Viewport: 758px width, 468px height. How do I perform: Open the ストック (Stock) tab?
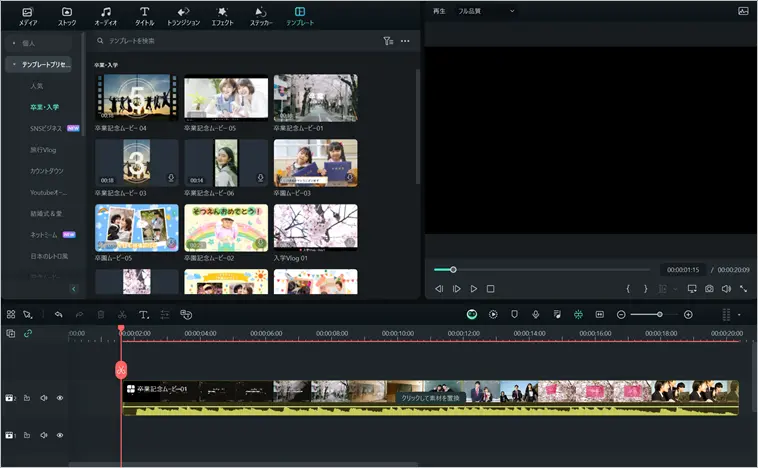[x=67, y=16]
